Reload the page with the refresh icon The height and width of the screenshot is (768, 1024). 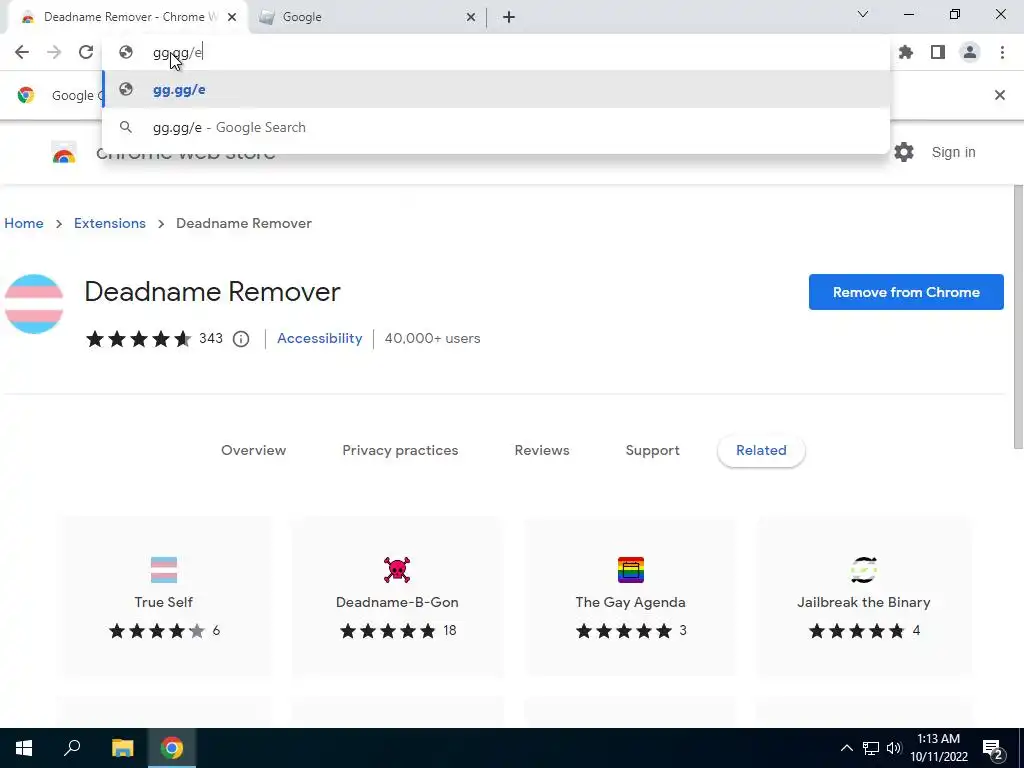tap(86, 52)
